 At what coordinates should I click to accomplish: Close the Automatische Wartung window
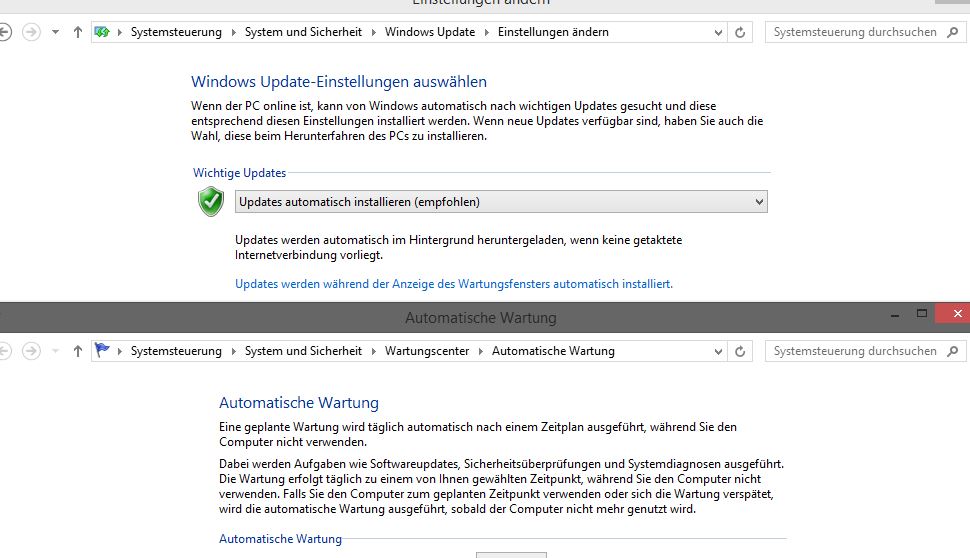[953, 313]
